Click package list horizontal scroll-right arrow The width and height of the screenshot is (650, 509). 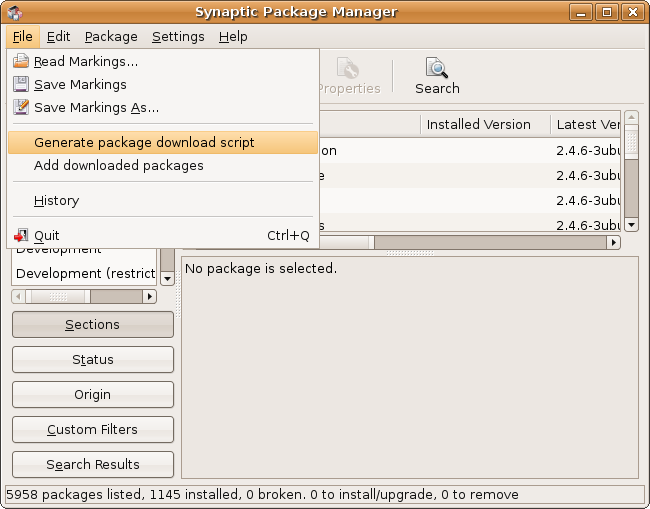(614, 242)
